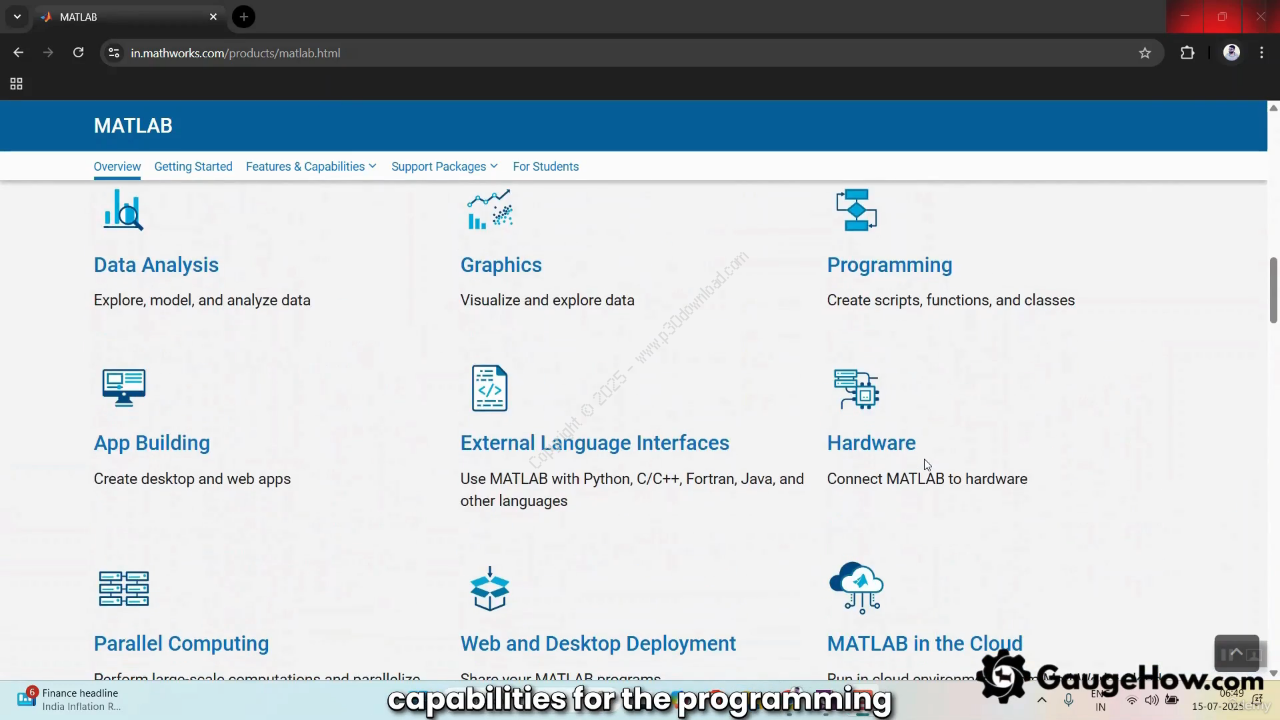Open the Finance headline news widget
The width and height of the screenshot is (1280, 720).
pyautogui.click(x=68, y=699)
